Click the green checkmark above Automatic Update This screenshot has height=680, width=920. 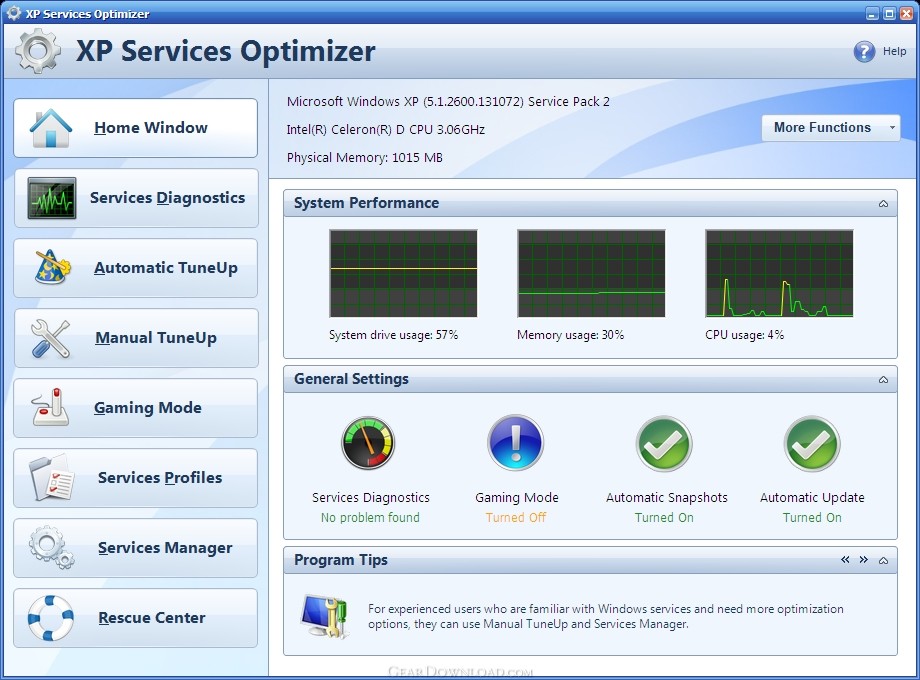812,444
